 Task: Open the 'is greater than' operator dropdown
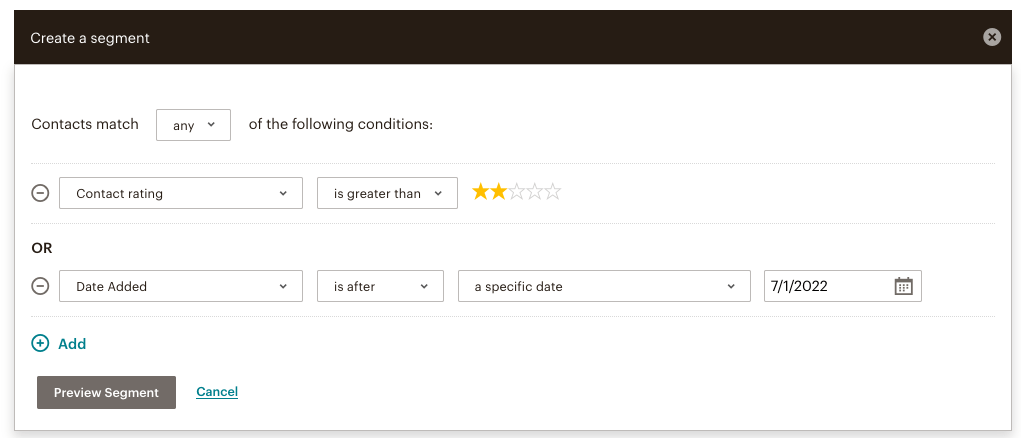pos(387,193)
